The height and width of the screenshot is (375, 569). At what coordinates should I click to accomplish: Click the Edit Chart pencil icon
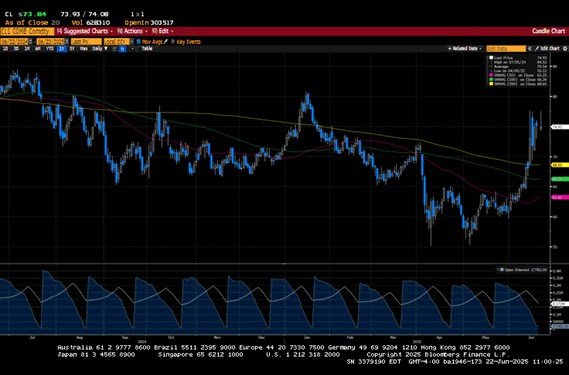click(x=537, y=49)
